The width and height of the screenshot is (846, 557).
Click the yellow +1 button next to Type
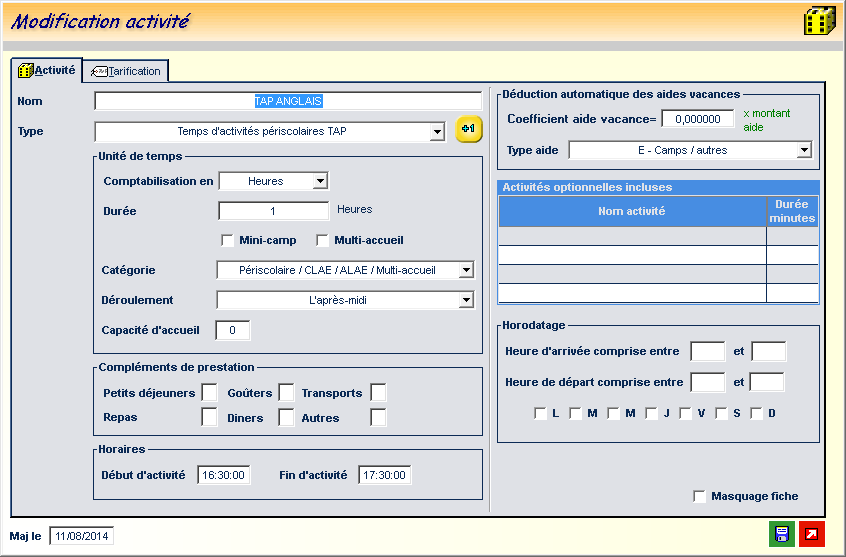click(x=469, y=130)
